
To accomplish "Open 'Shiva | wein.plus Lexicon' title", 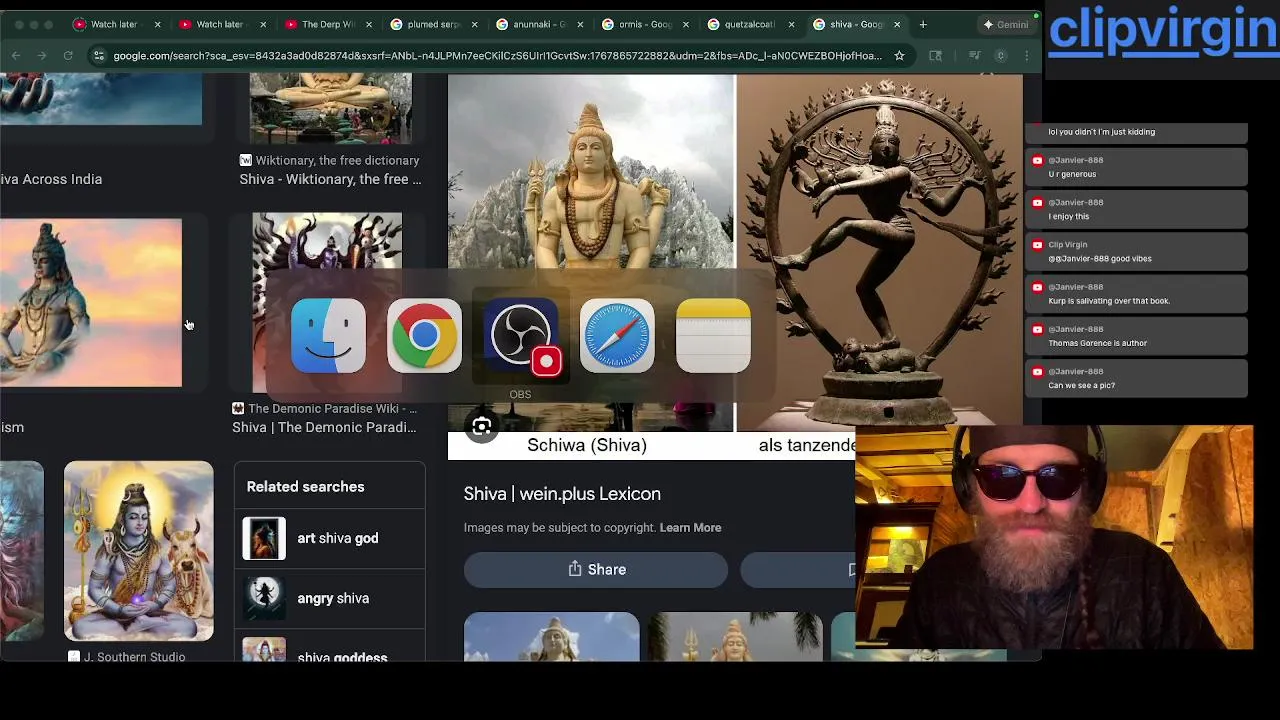I will [562, 493].
